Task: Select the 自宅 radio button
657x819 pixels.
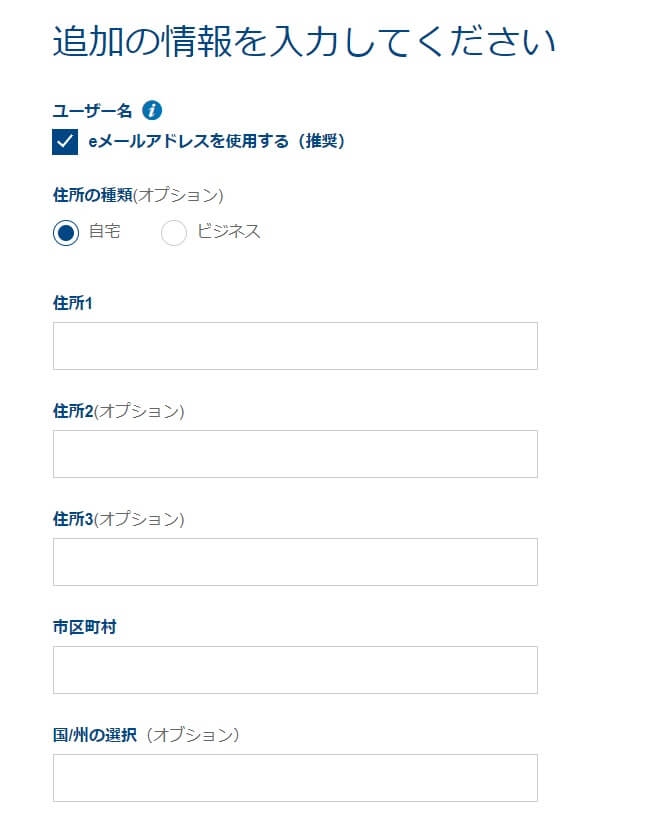Action: (x=66, y=233)
